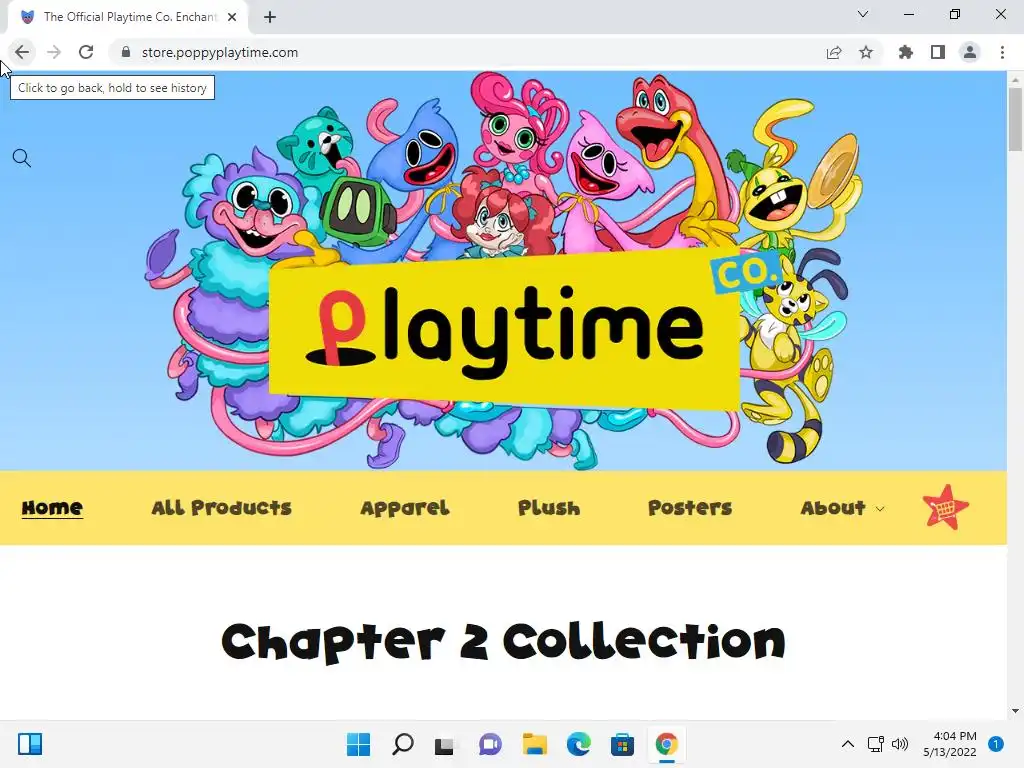Open Teams Chat on the taskbar
This screenshot has height=768, width=1024.
[490, 744]
